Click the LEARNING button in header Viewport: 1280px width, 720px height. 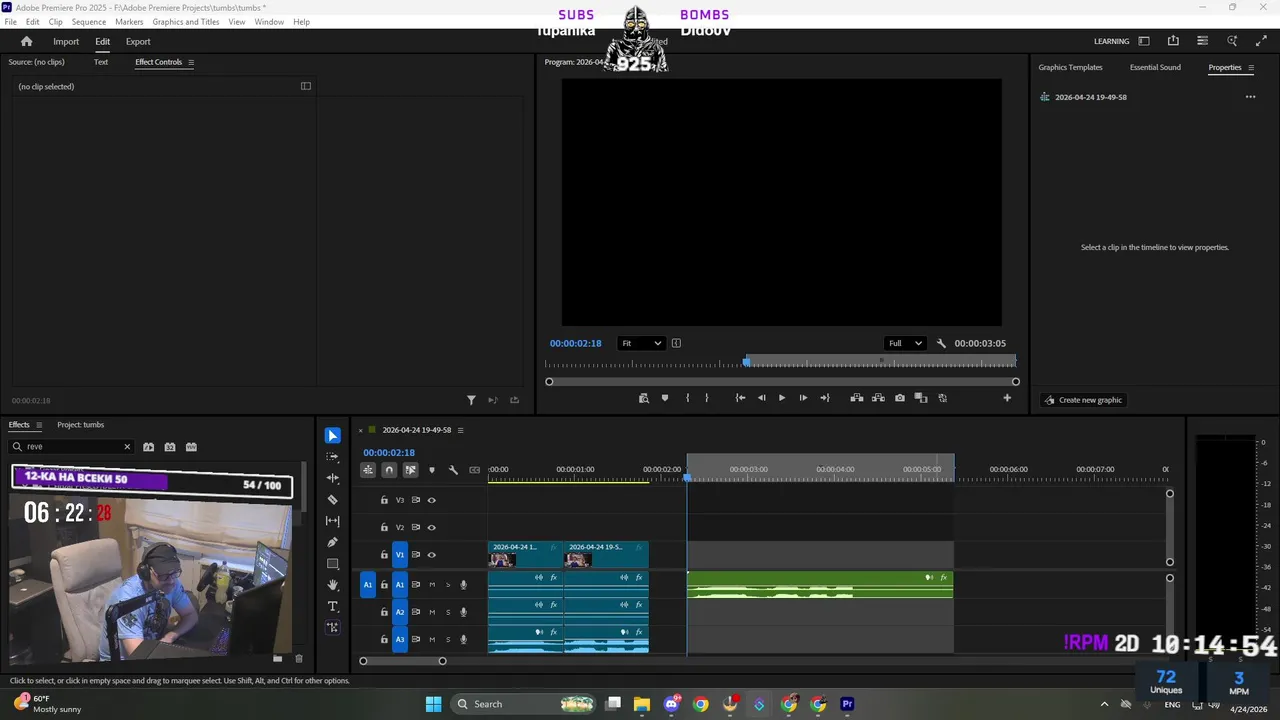1111,42
